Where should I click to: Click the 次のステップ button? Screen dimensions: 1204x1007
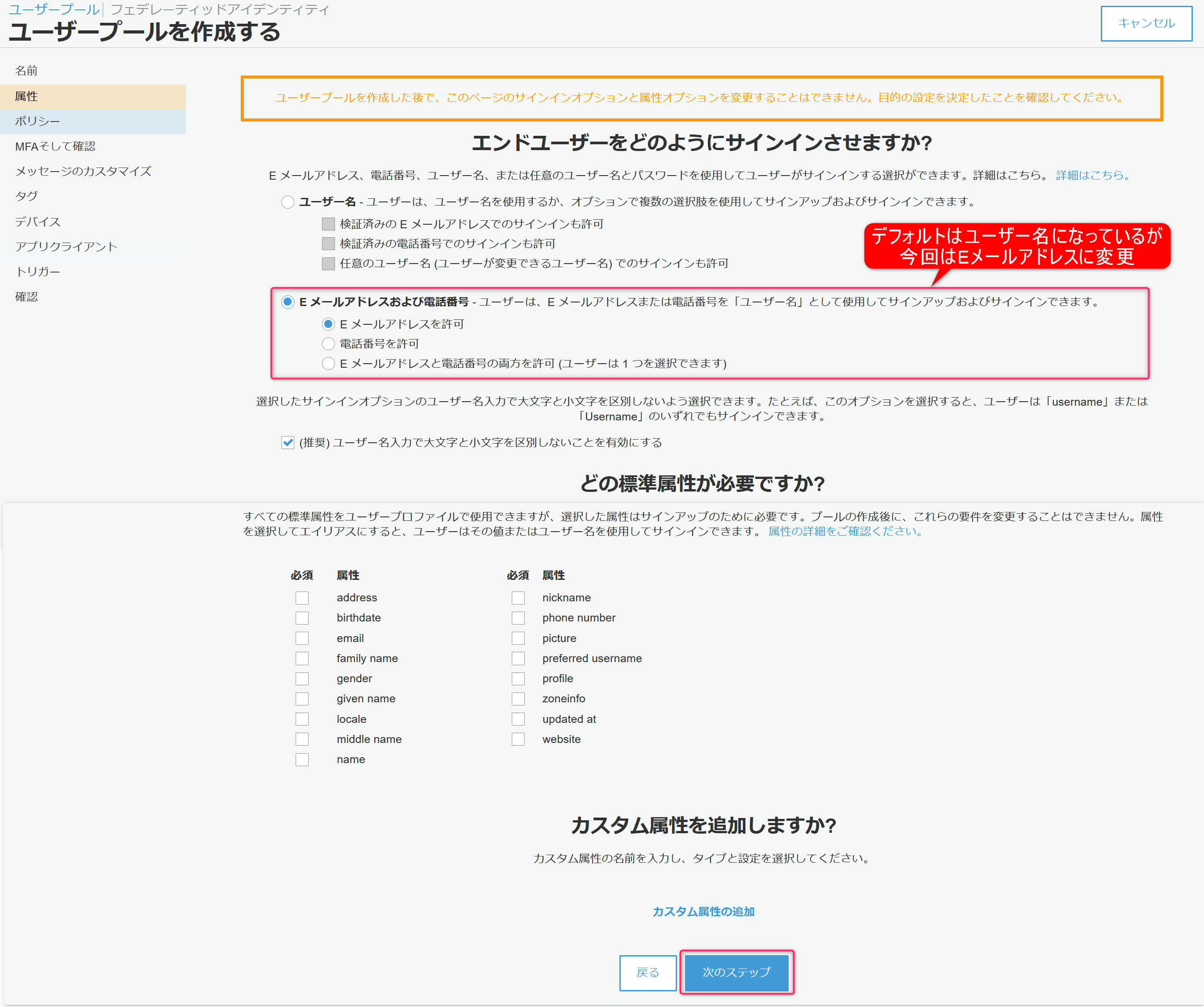point(736,972)
